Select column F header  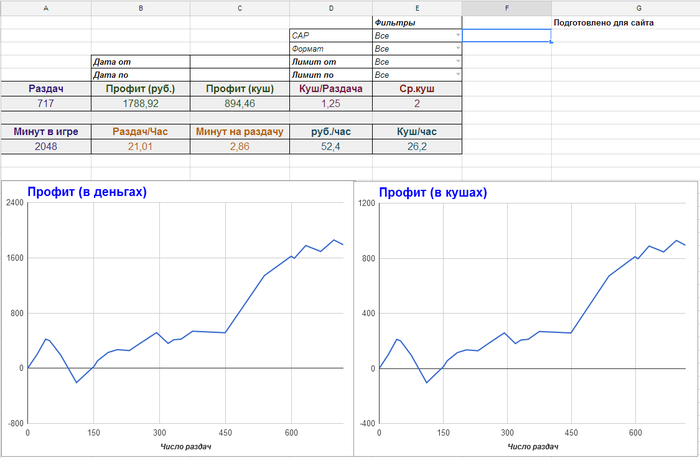pos(507,8)
